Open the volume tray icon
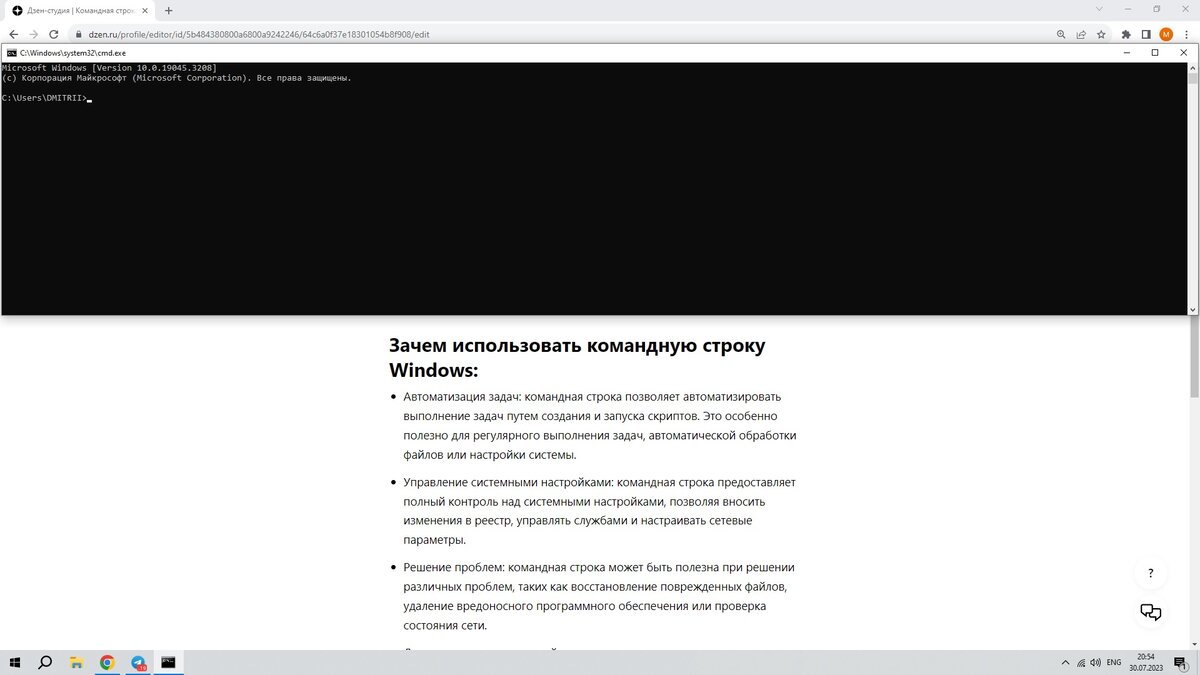 click(x=1096, y=662)
